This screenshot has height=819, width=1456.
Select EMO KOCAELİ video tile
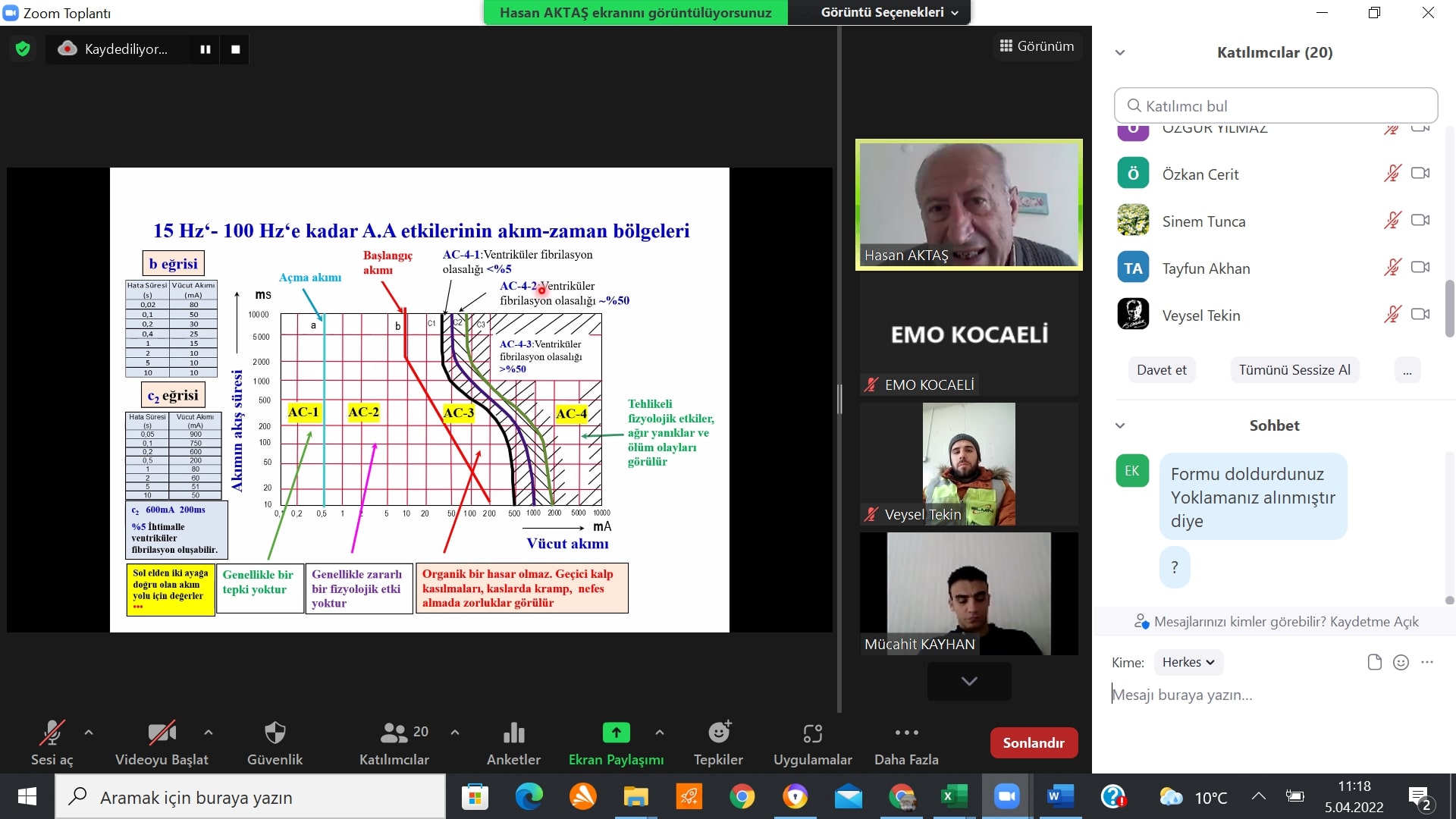pos(969,334)
